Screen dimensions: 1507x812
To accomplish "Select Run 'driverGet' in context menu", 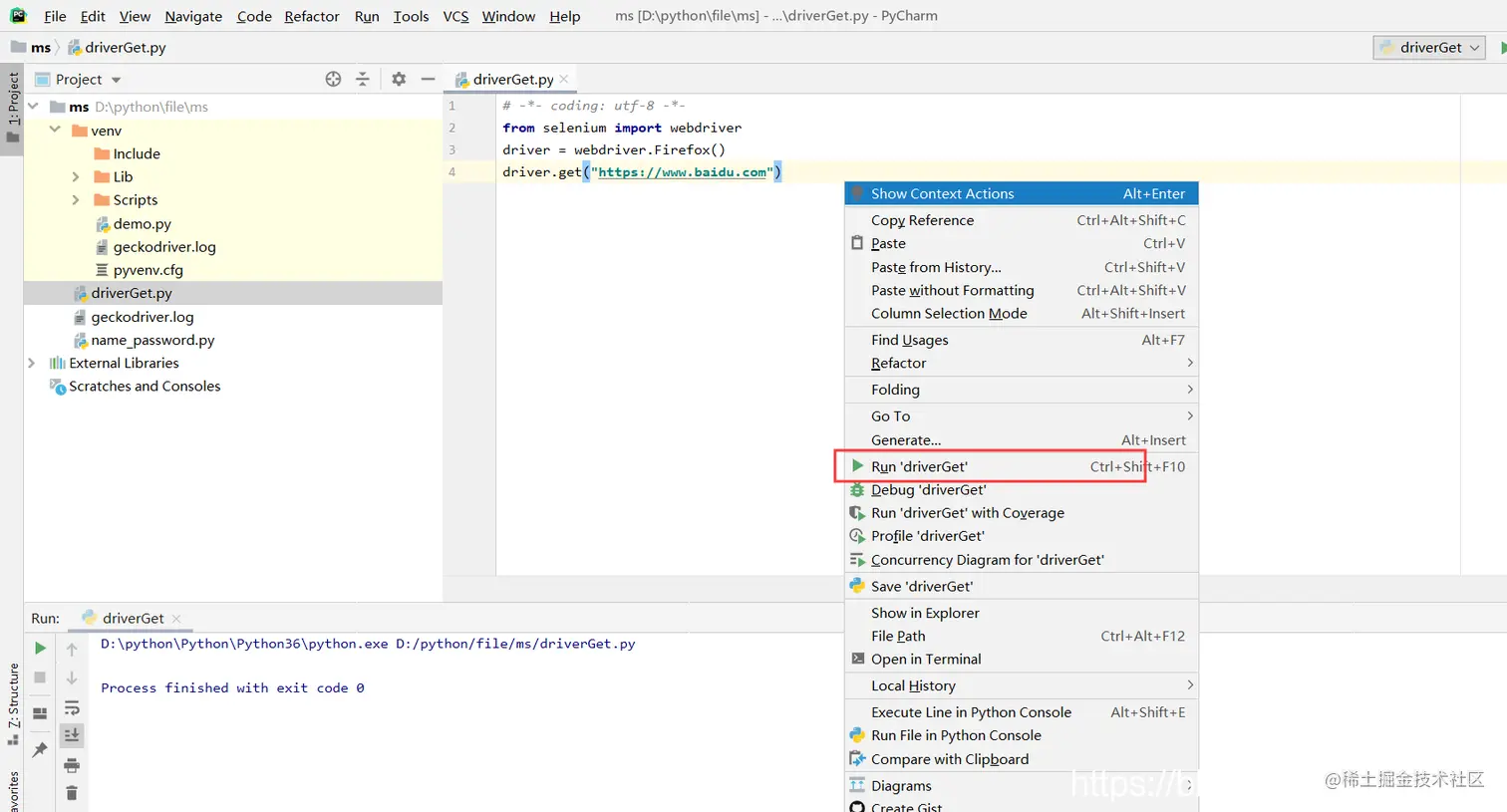I will pos(1022,466).
